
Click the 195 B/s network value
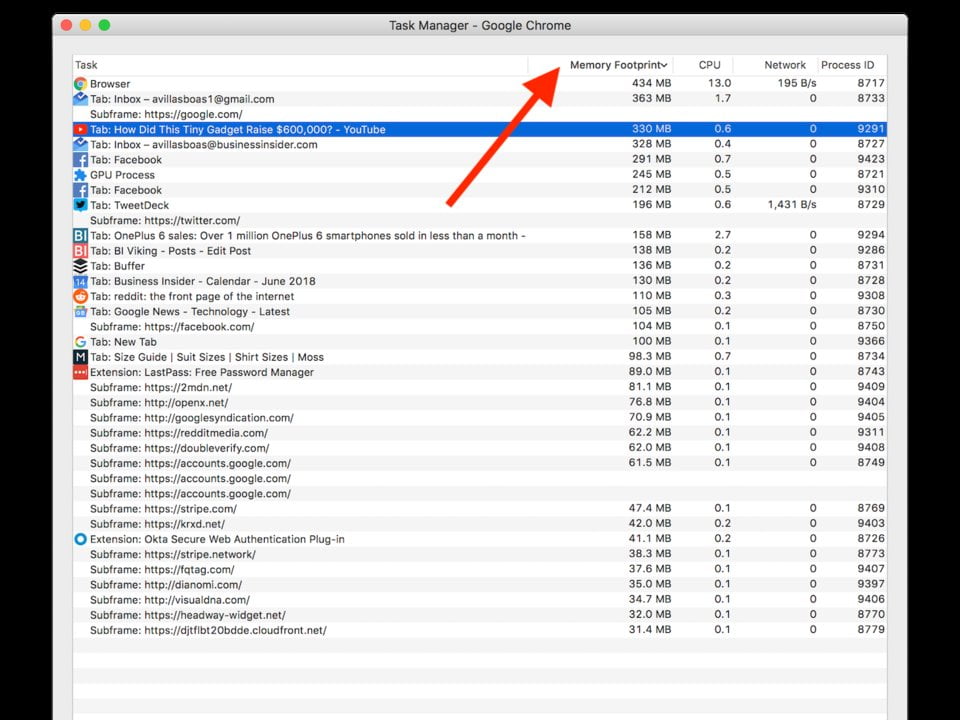(797, 83)
